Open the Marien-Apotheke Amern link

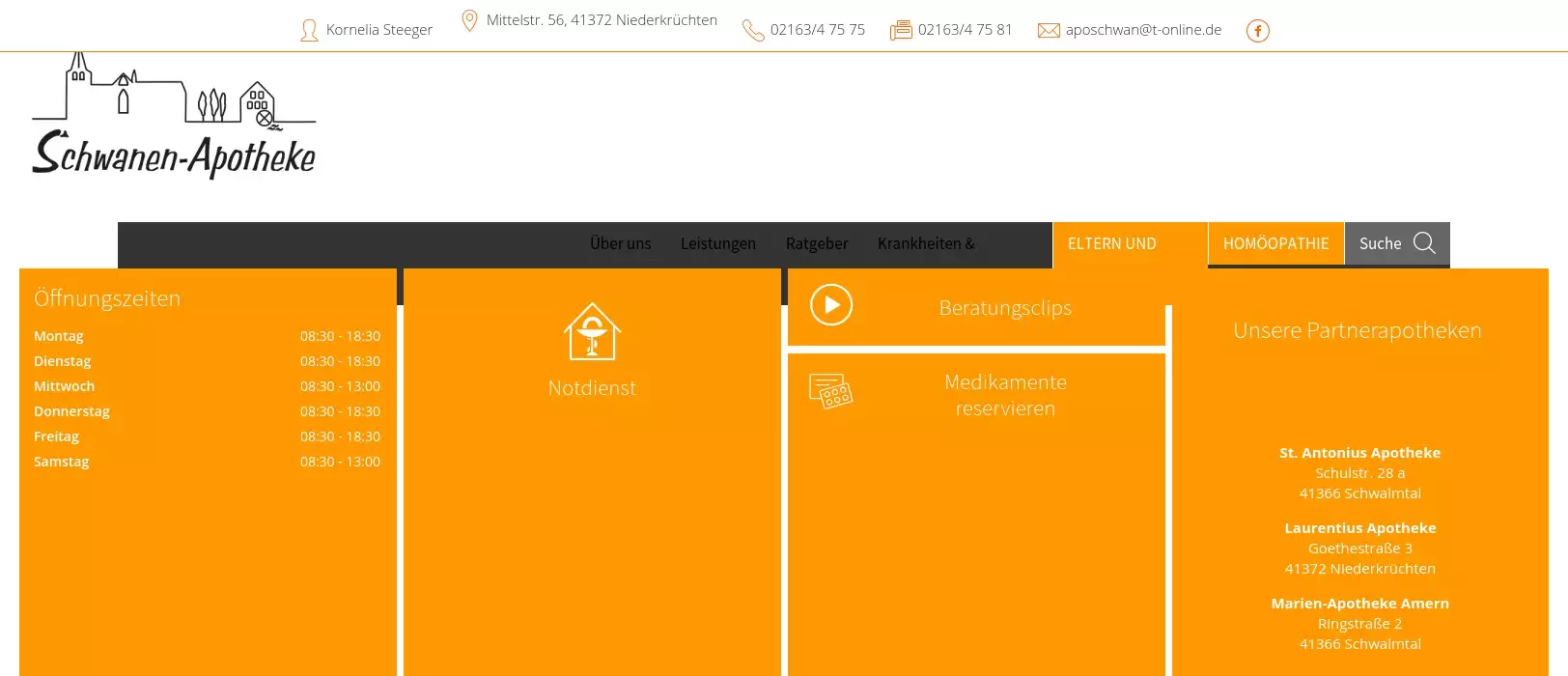(x=1359, y=604)
